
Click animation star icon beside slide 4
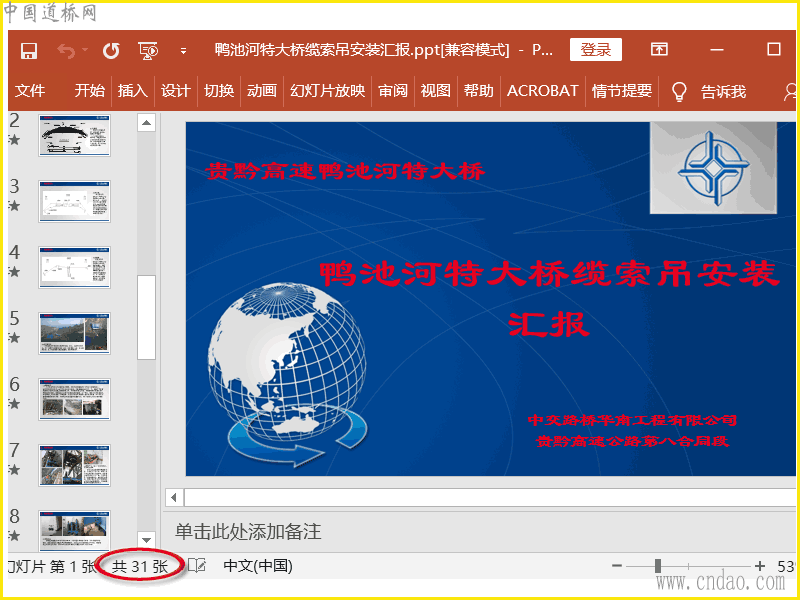(14, 271)
